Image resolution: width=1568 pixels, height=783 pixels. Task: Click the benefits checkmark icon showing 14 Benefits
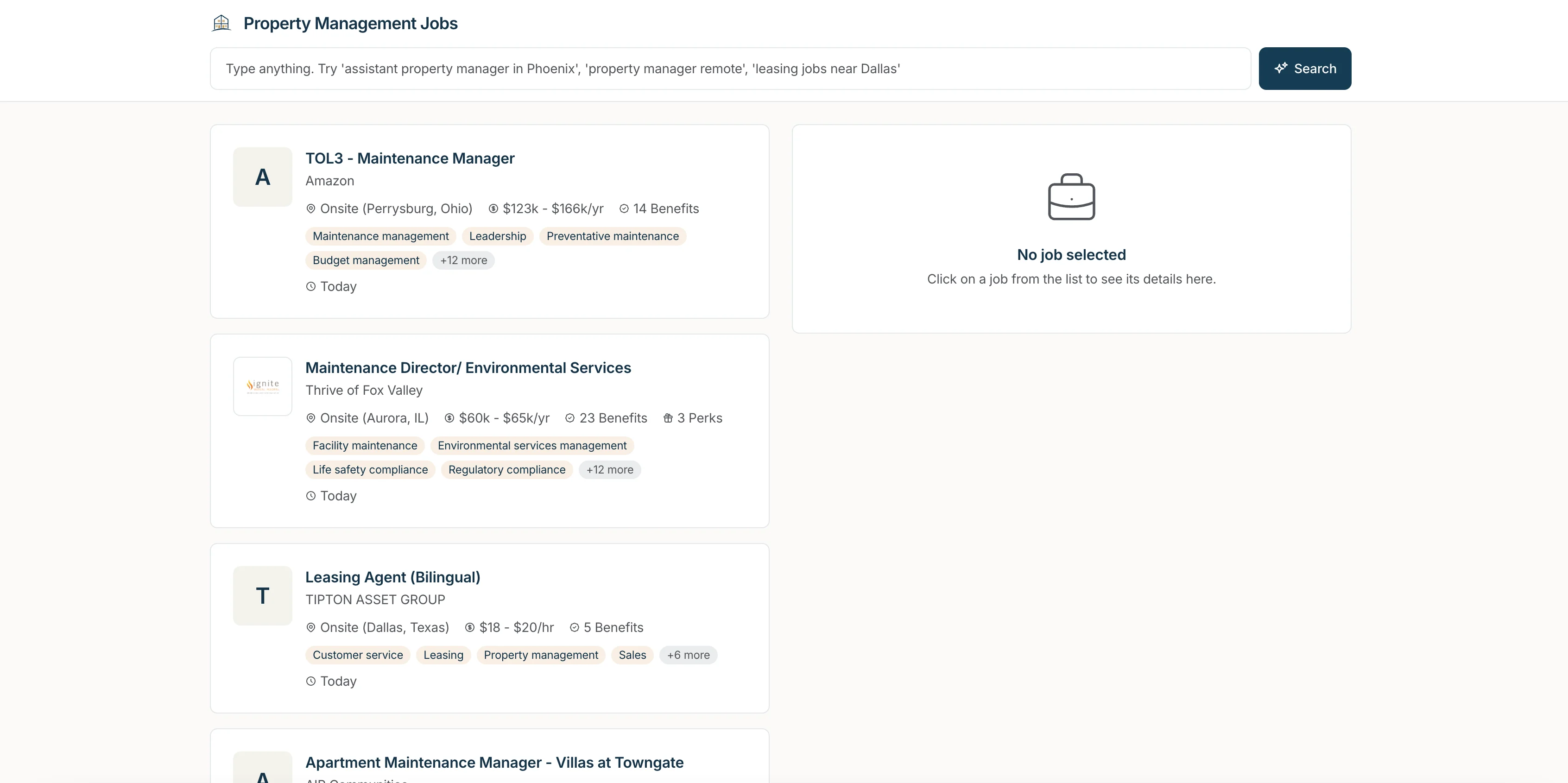click(623, 208)
